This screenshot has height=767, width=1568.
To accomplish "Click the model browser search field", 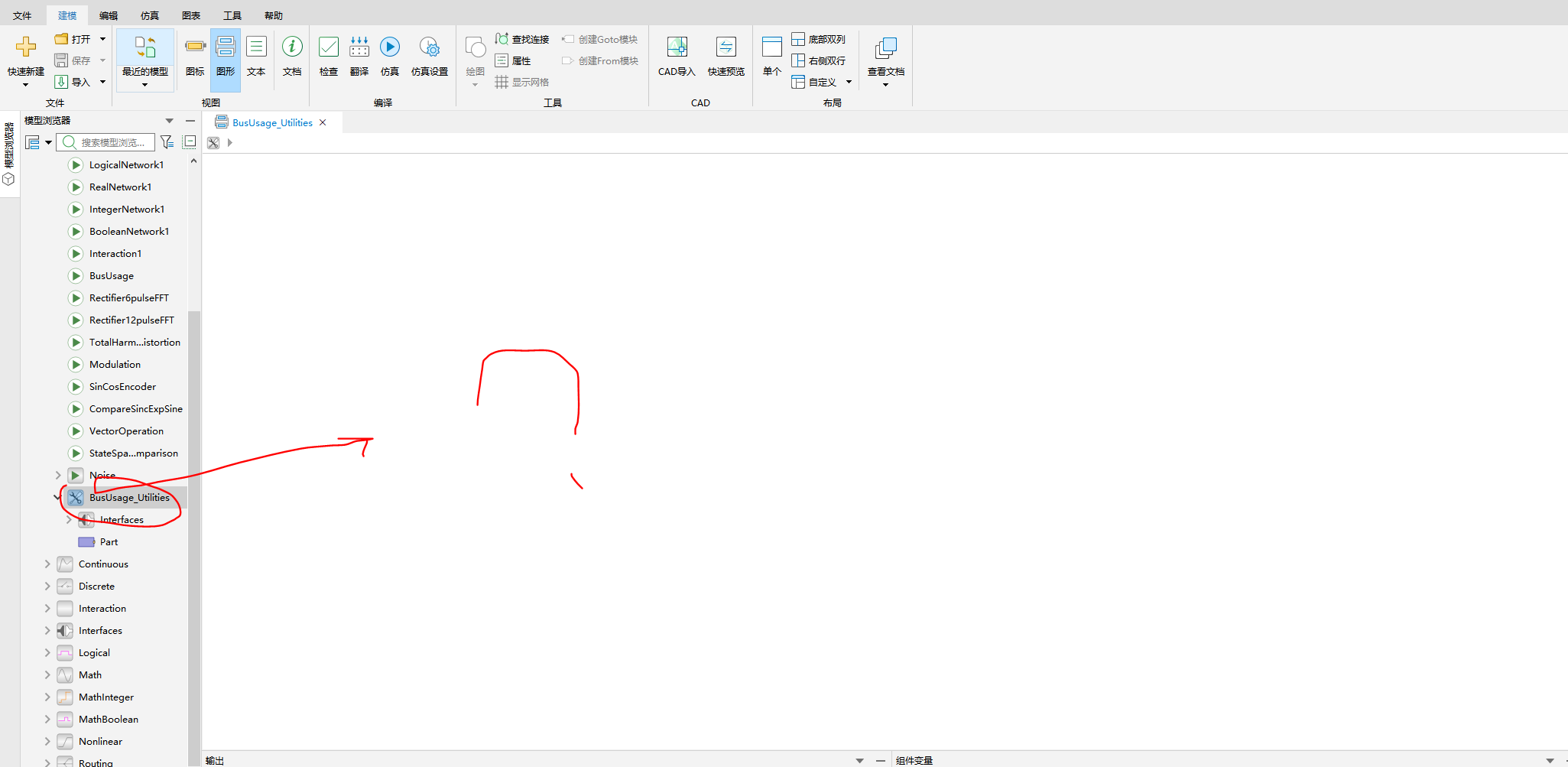I will click(106, 142).
